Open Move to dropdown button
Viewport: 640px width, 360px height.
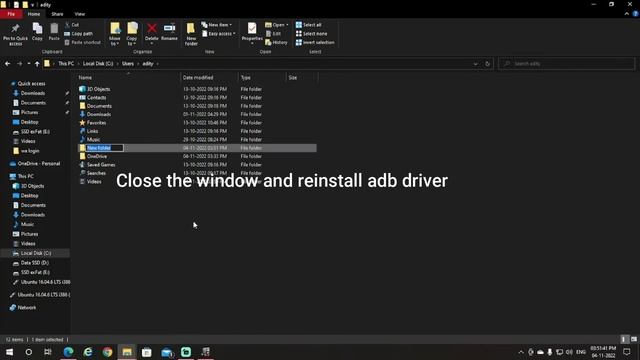(115, 33)
